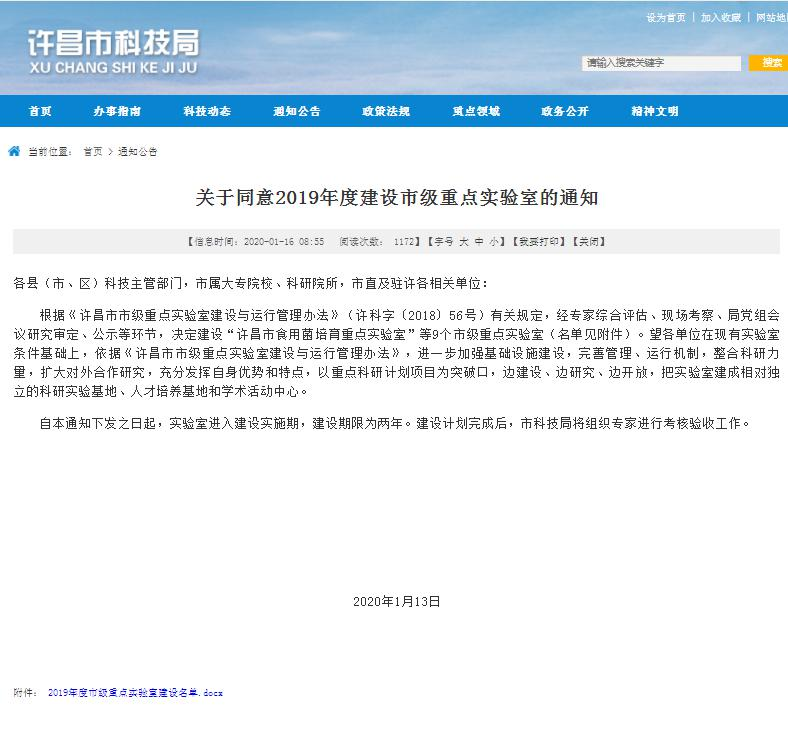Click the 当前位置 label in breadcrumb
The image size is (788, 729).
tap(50, 152)
